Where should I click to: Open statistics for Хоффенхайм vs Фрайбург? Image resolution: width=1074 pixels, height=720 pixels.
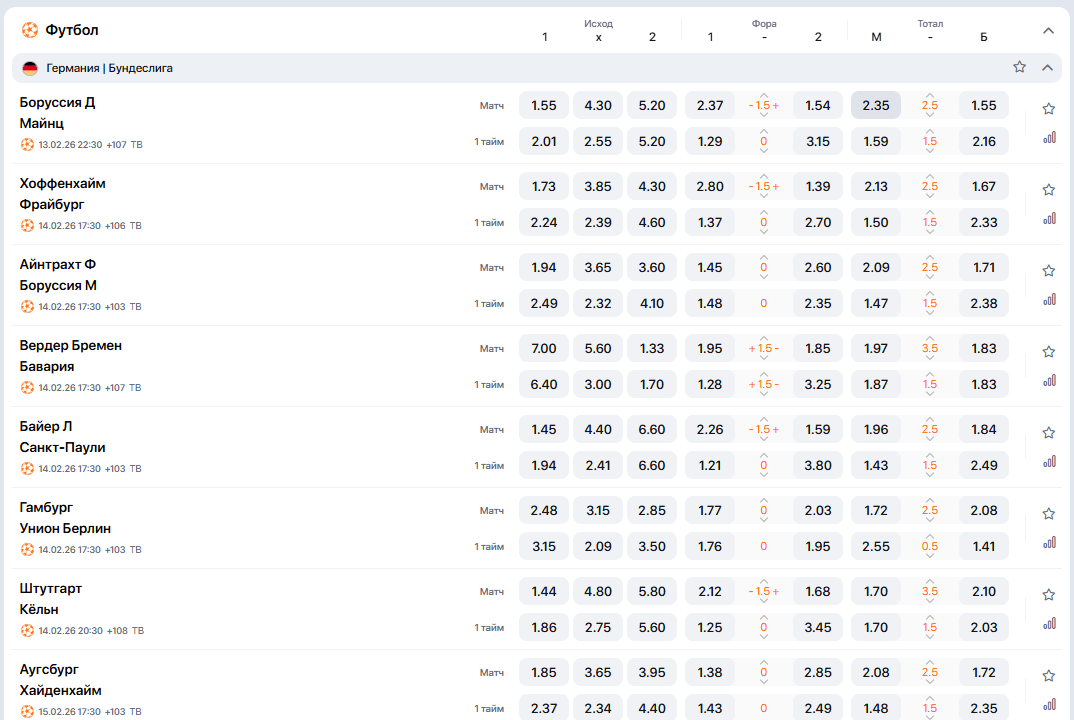click(x=1048, y=219)
